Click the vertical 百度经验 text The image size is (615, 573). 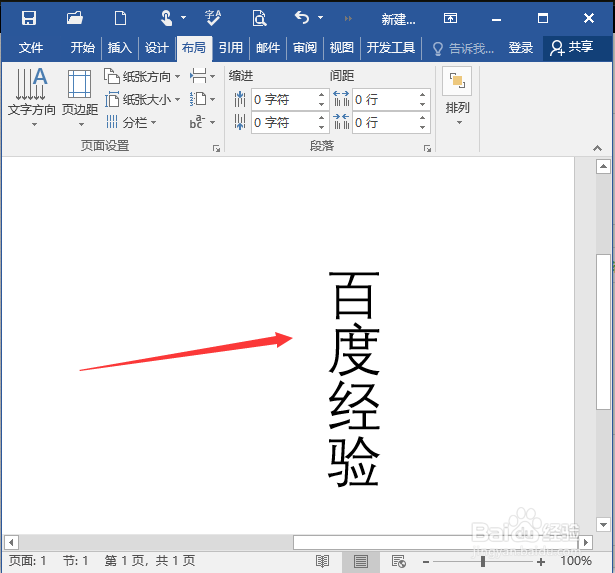pos(354,379)
